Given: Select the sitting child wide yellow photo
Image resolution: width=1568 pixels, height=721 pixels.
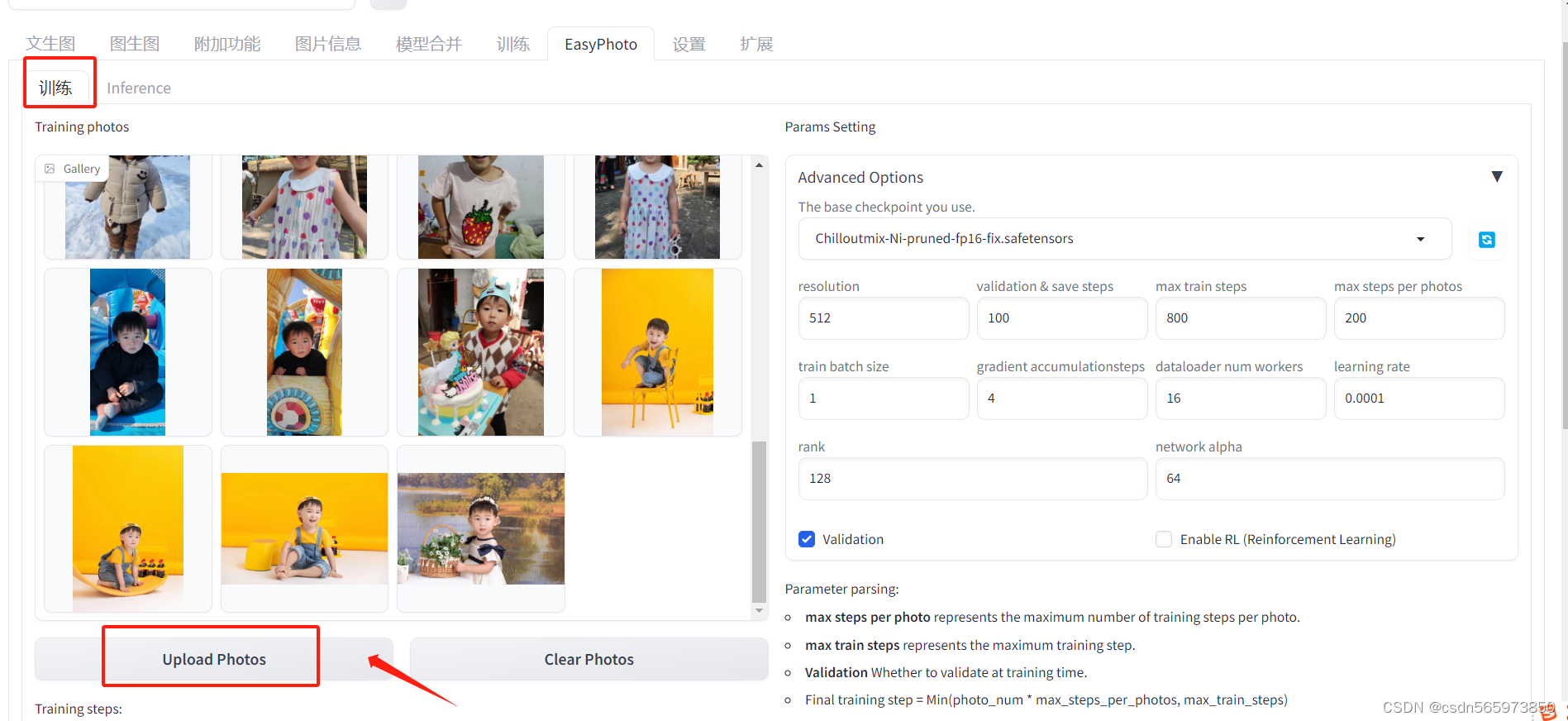Looking at the screenshot, I should tap(304, 528).
